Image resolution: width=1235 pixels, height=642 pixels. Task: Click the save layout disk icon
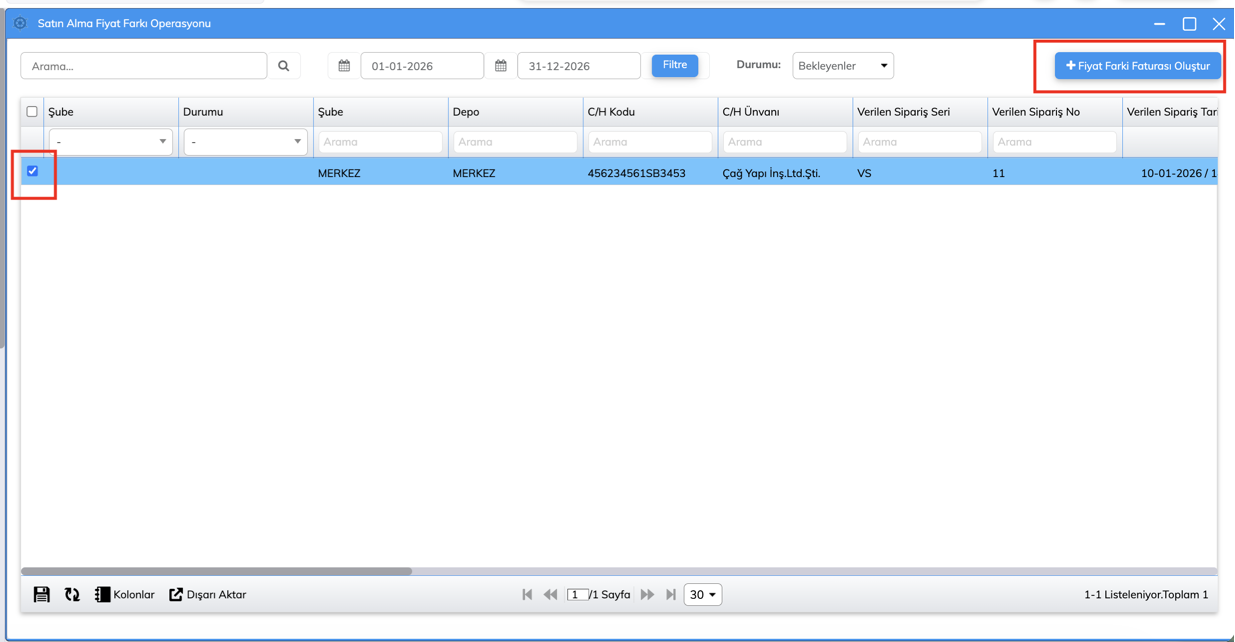pos(41,595)
